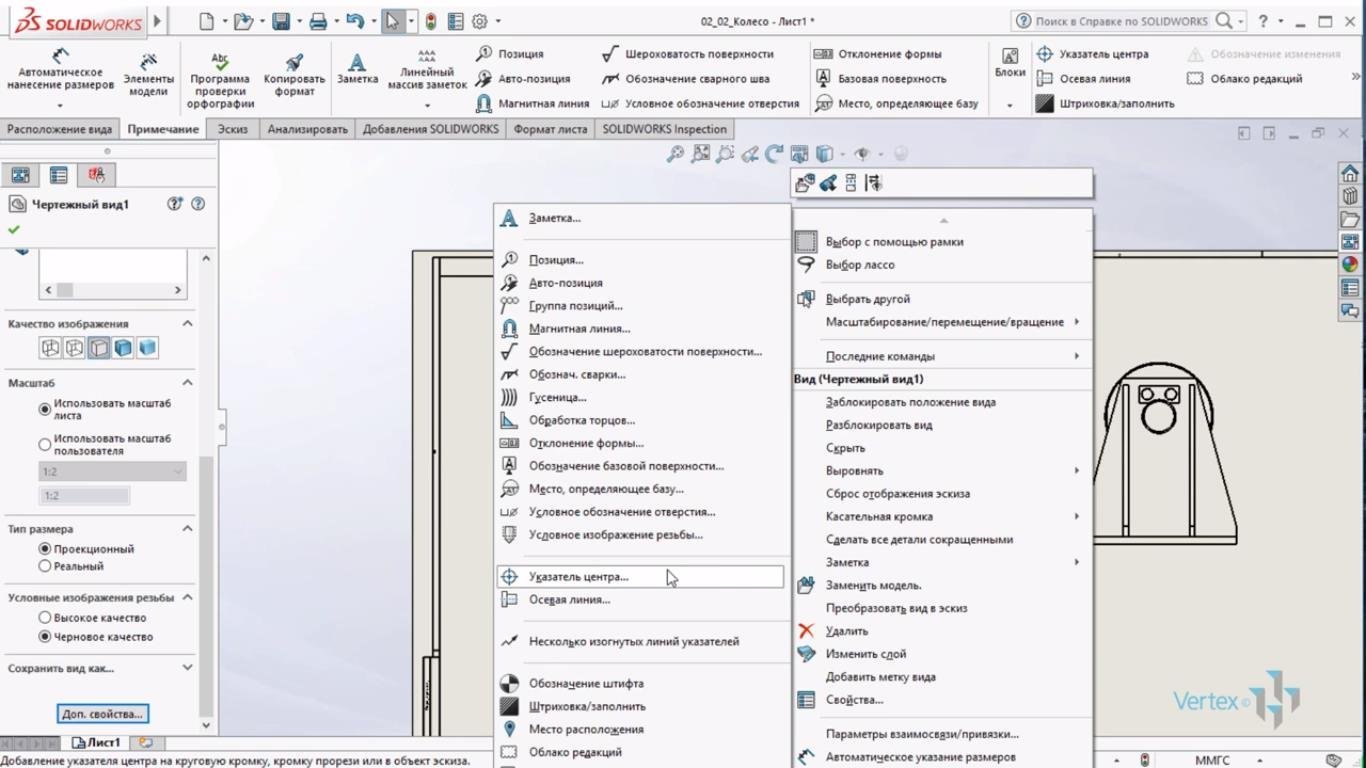Expand Сохранить вид как section
The image size is (1366, 768).
pos(187,668)
